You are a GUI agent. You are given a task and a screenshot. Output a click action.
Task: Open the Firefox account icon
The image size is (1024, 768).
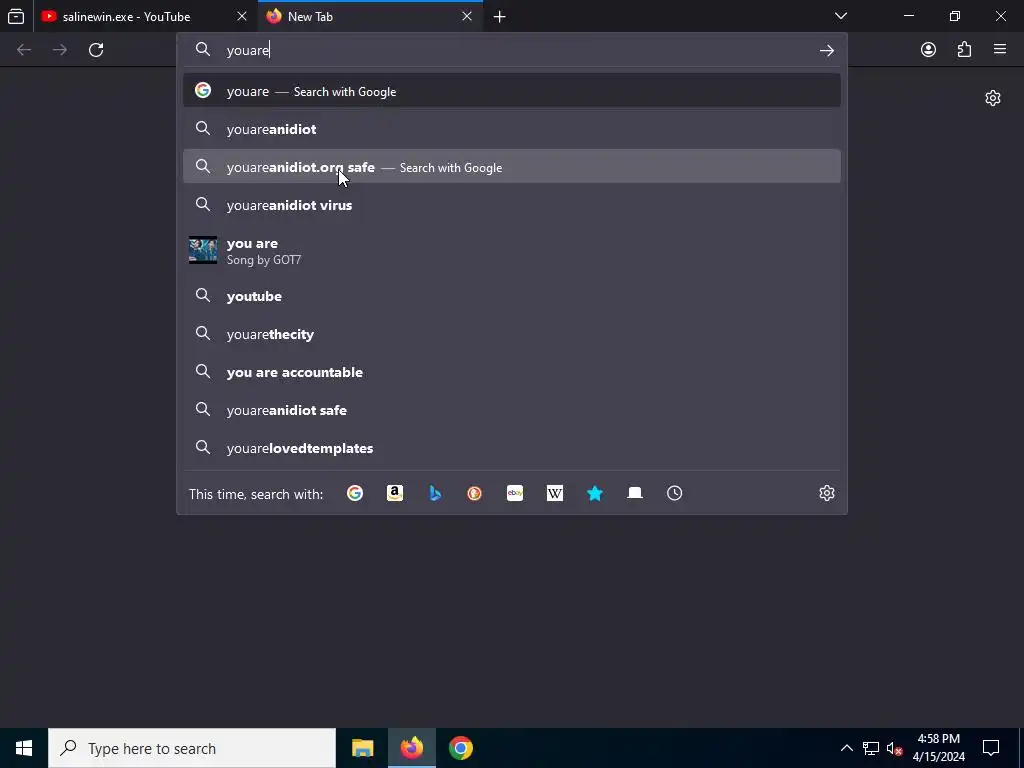[928, 50]
